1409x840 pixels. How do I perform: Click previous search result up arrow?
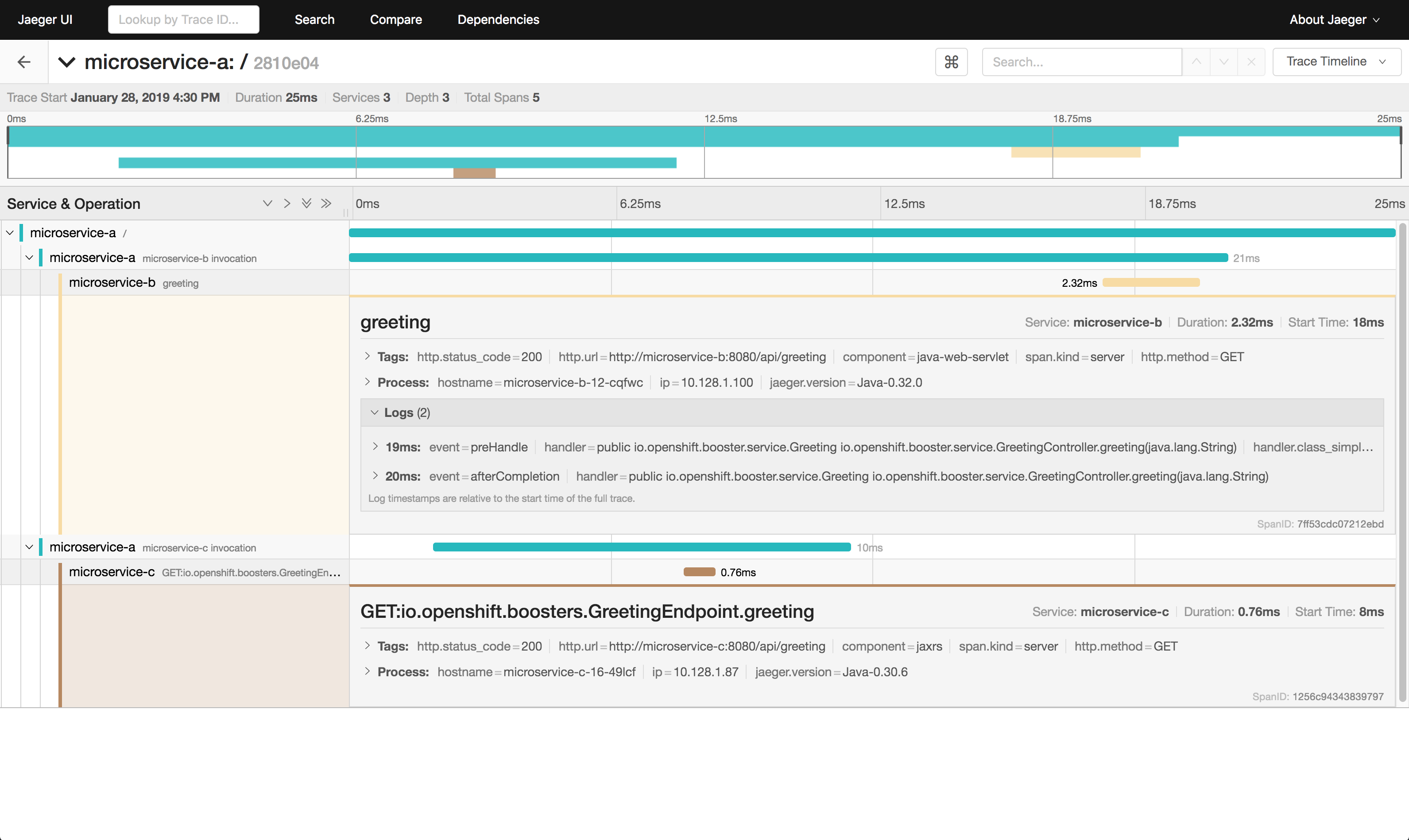pos(1196,62)
